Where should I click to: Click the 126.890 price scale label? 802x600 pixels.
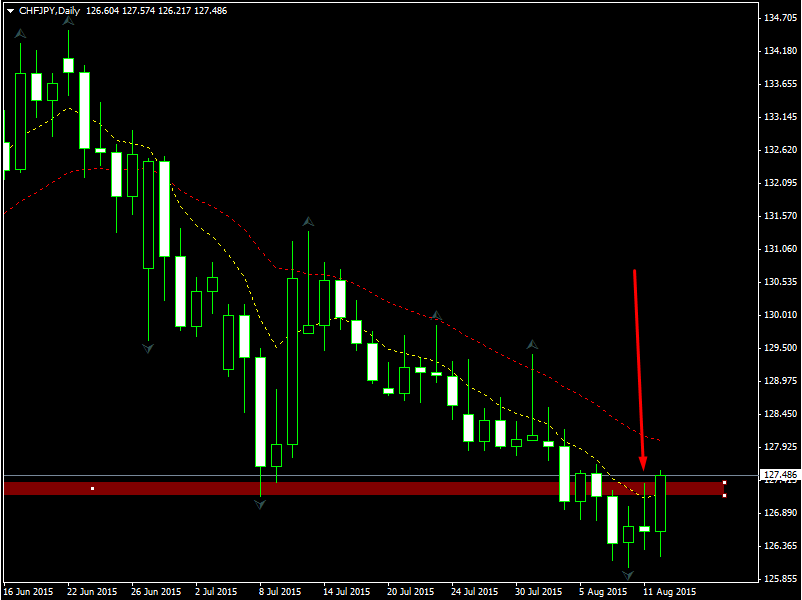tap(781, 513)
